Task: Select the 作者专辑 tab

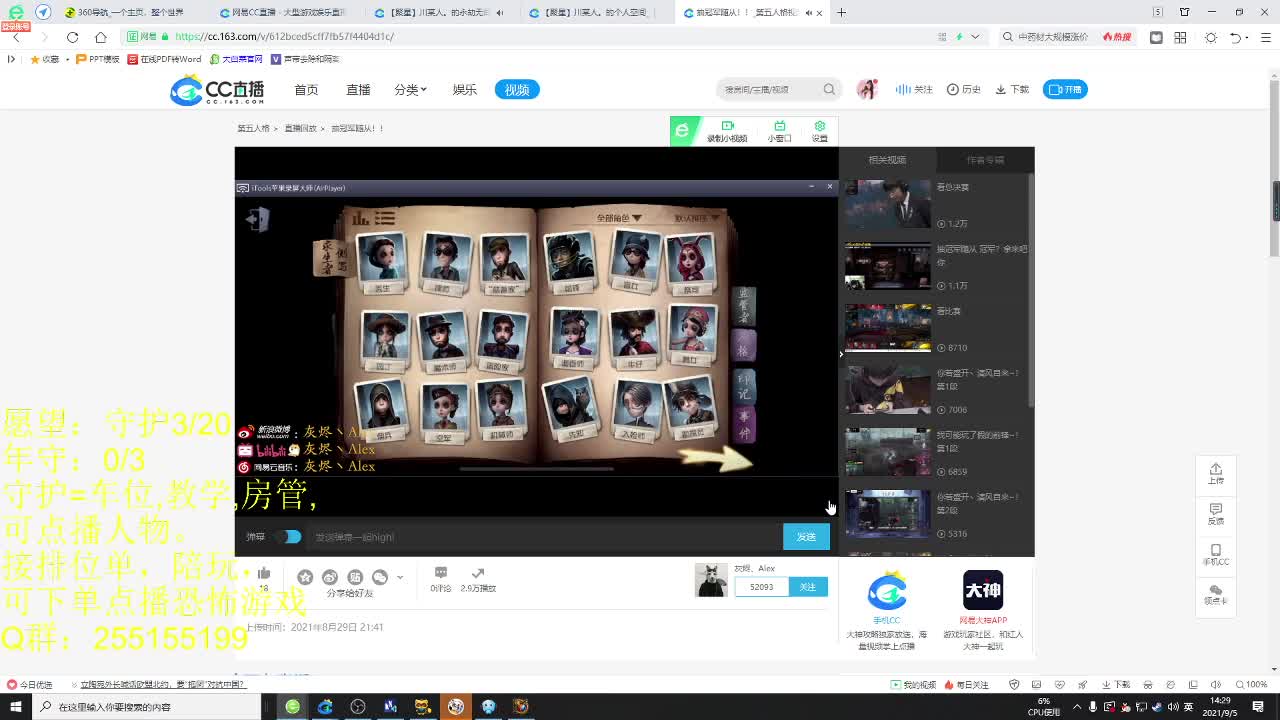Action: pyautogui.click(x=985, y=160)
